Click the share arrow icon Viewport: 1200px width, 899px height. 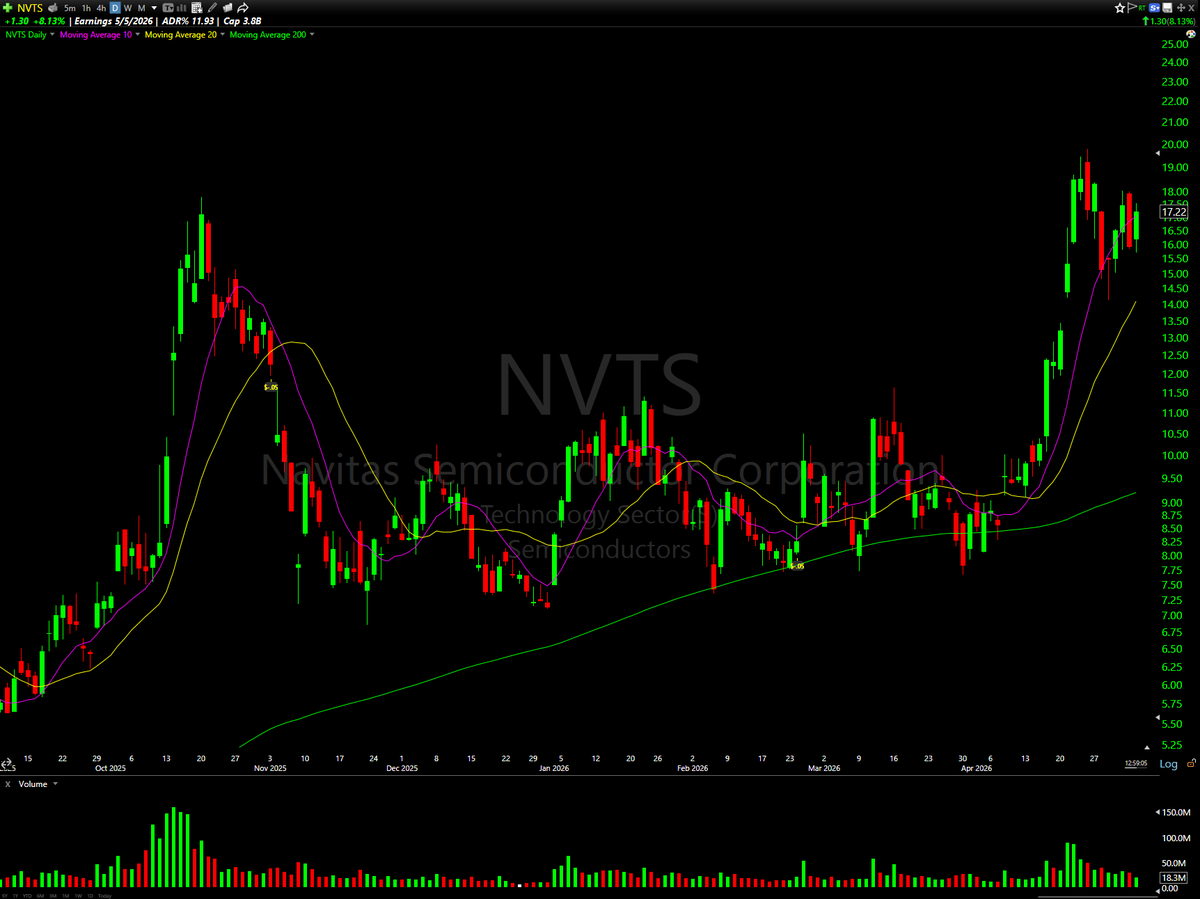point(243,8)
